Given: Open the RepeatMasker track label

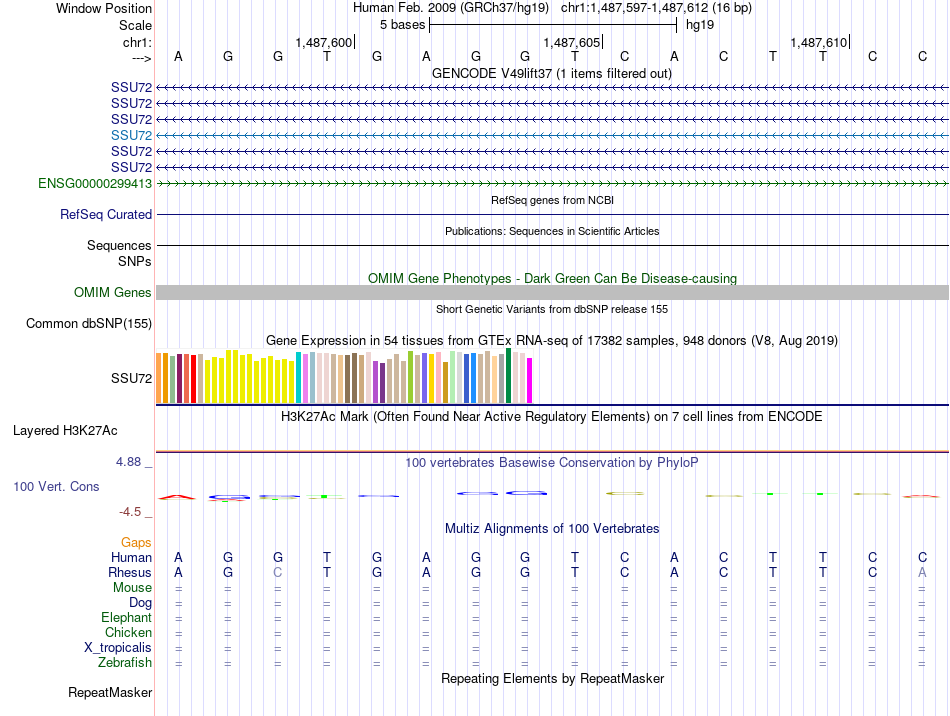Looking at the screenshot, I should click(110, 692).
